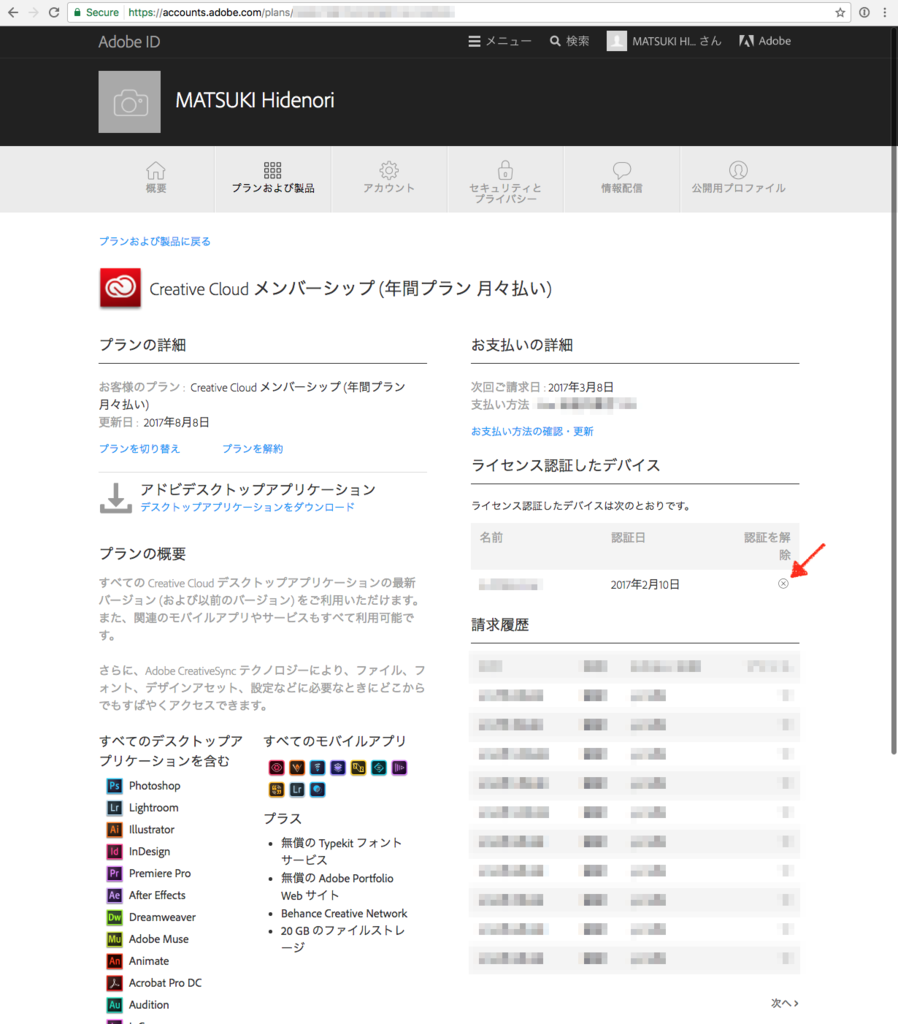Click the Acrobat Pro DC icon
The width and height of the screenshot is (898, 1024).
pos(114,983)
